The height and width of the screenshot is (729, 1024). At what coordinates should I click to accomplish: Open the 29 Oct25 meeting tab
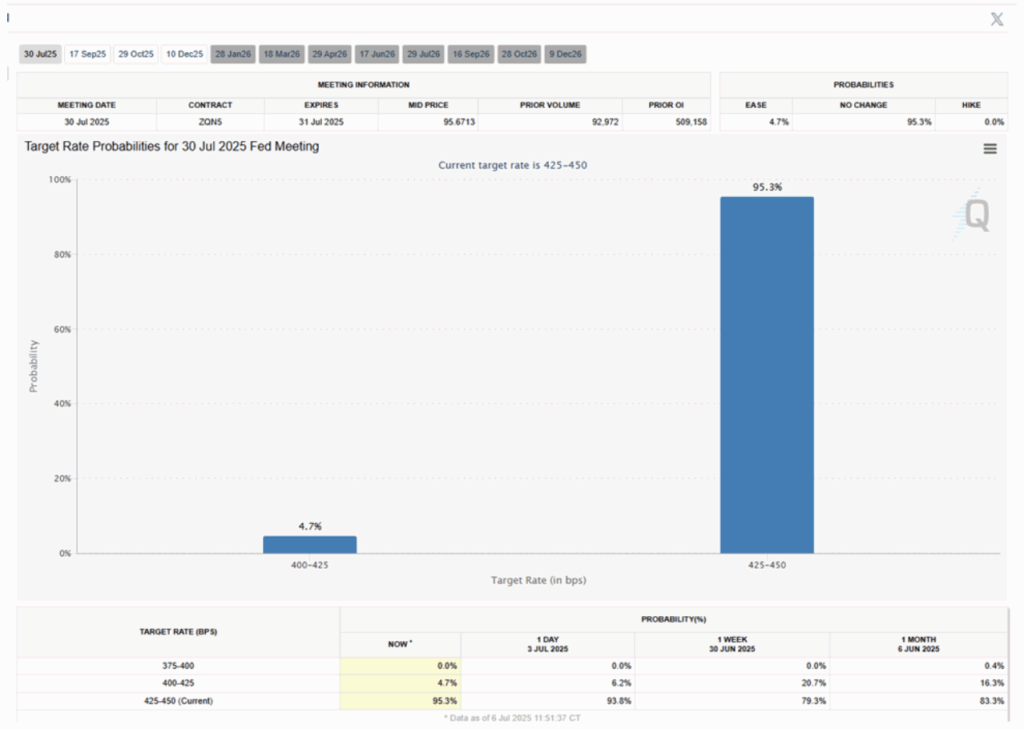point(136,54)
